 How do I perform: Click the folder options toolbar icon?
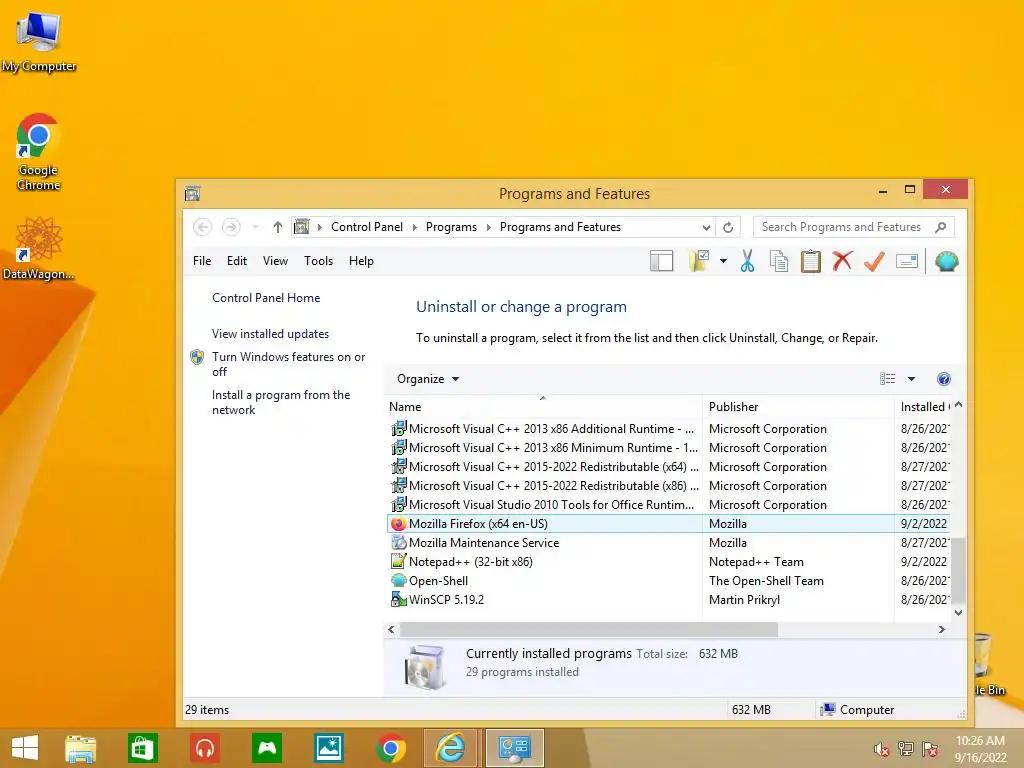[699, 261]
